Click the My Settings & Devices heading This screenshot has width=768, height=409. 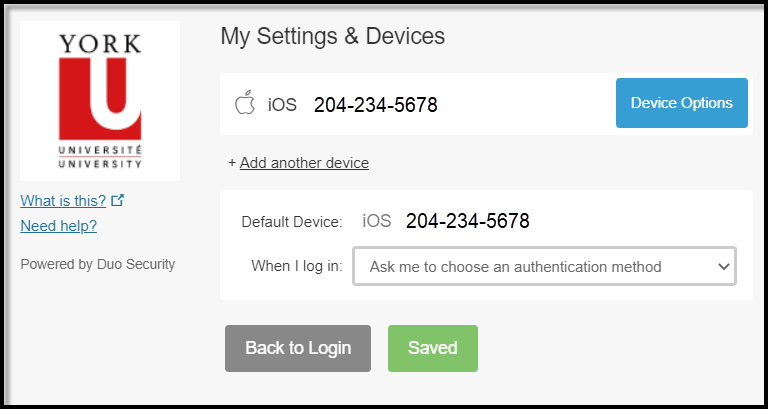(x=333, y=36)
